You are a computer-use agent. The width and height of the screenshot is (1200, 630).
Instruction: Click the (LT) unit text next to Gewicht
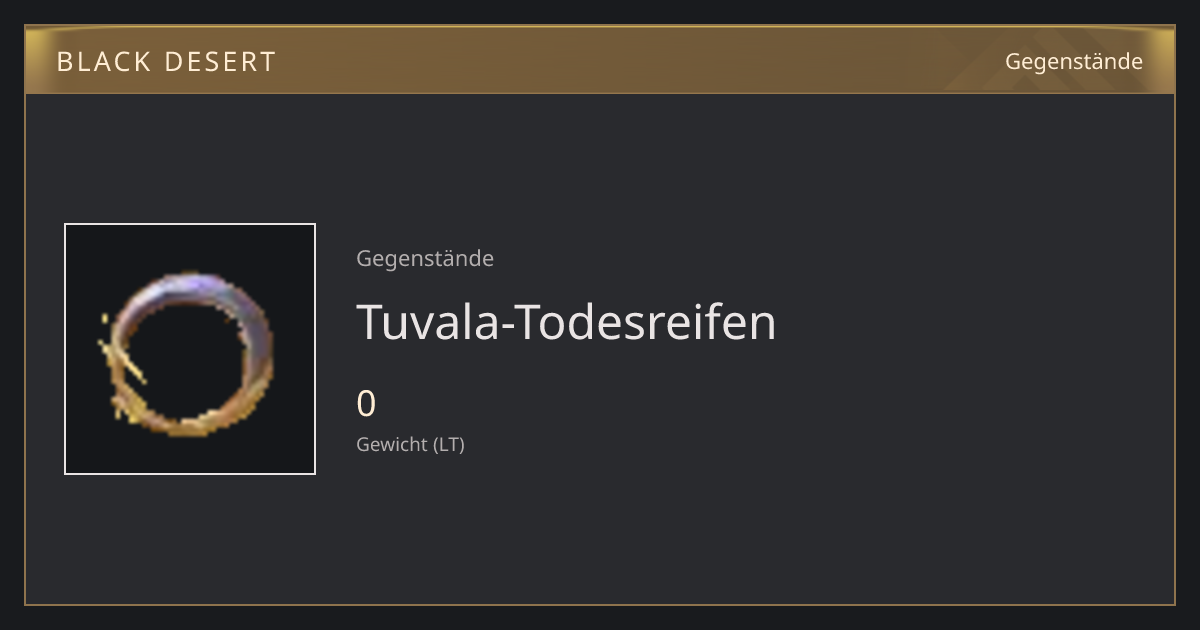click(x=449, y=445)
